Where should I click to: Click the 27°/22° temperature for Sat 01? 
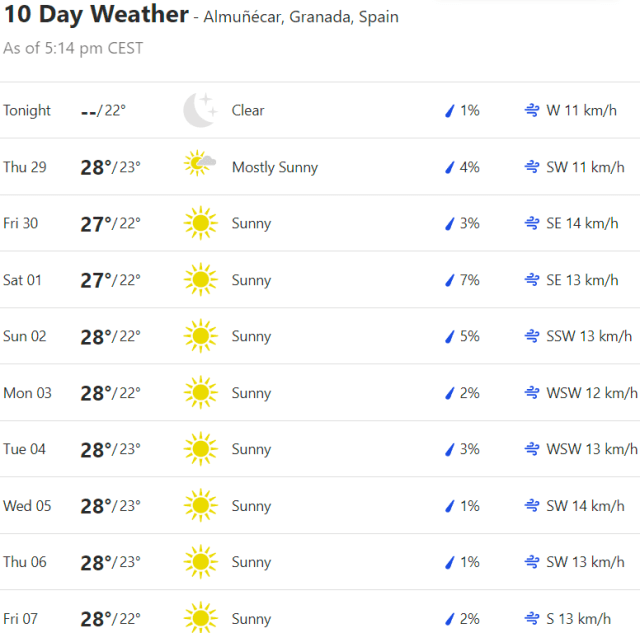(110, 280)
